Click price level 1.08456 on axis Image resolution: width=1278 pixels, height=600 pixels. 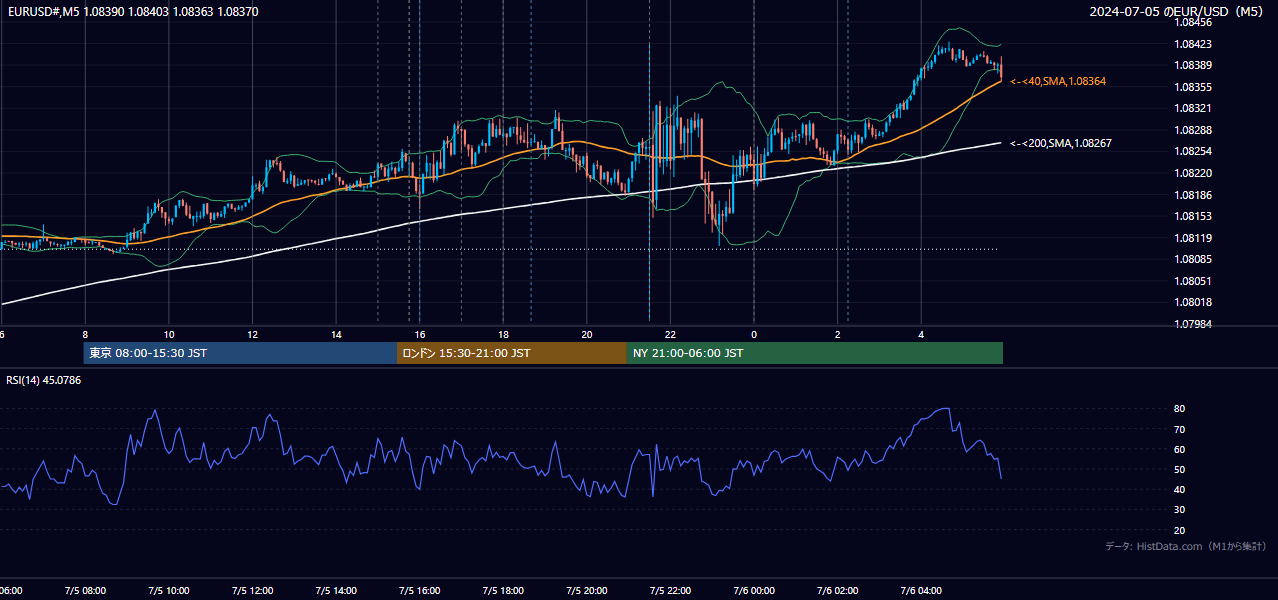pyautogui.click(x=1192, y=22)
